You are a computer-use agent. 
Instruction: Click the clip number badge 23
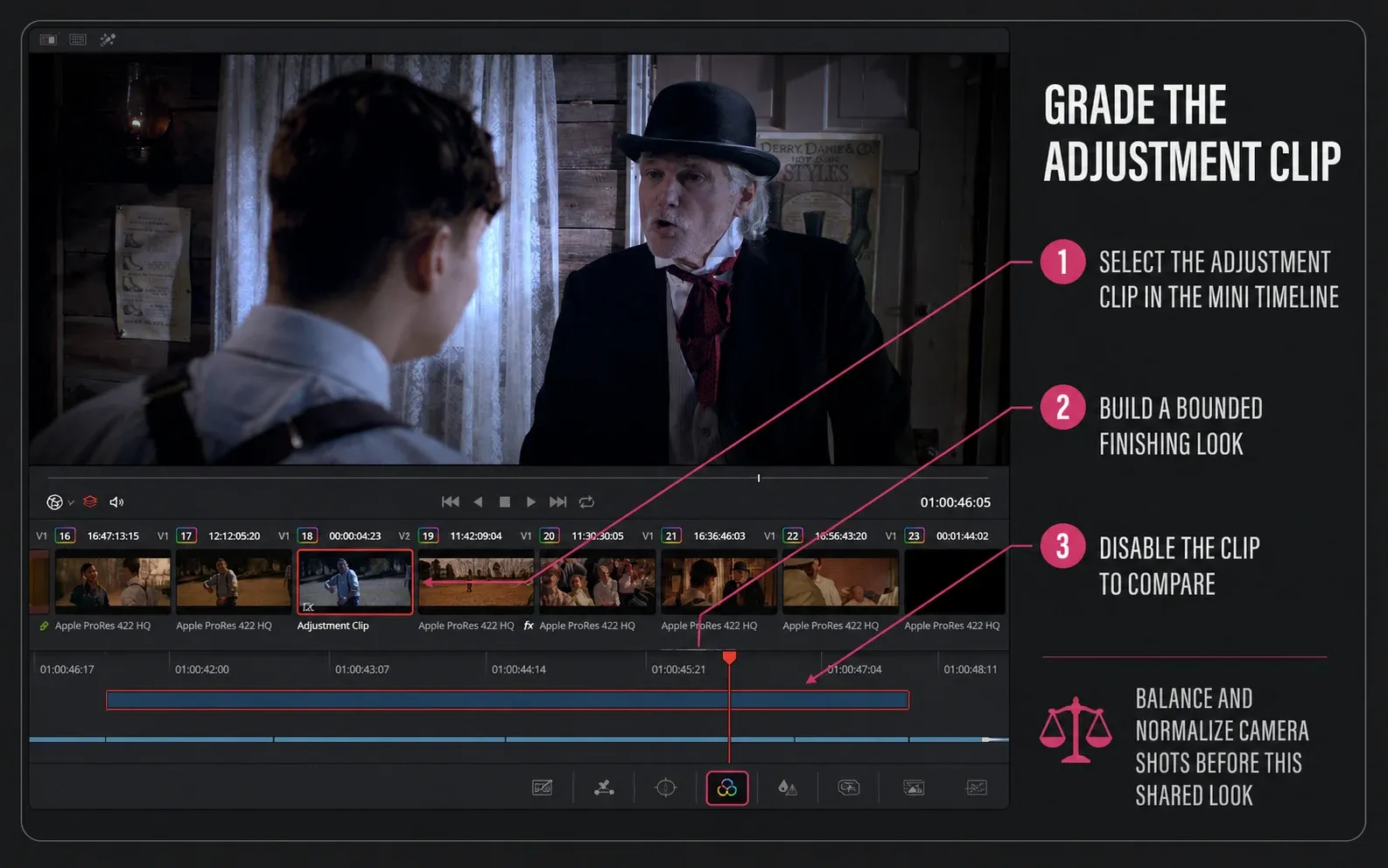[x=914, y=535]
